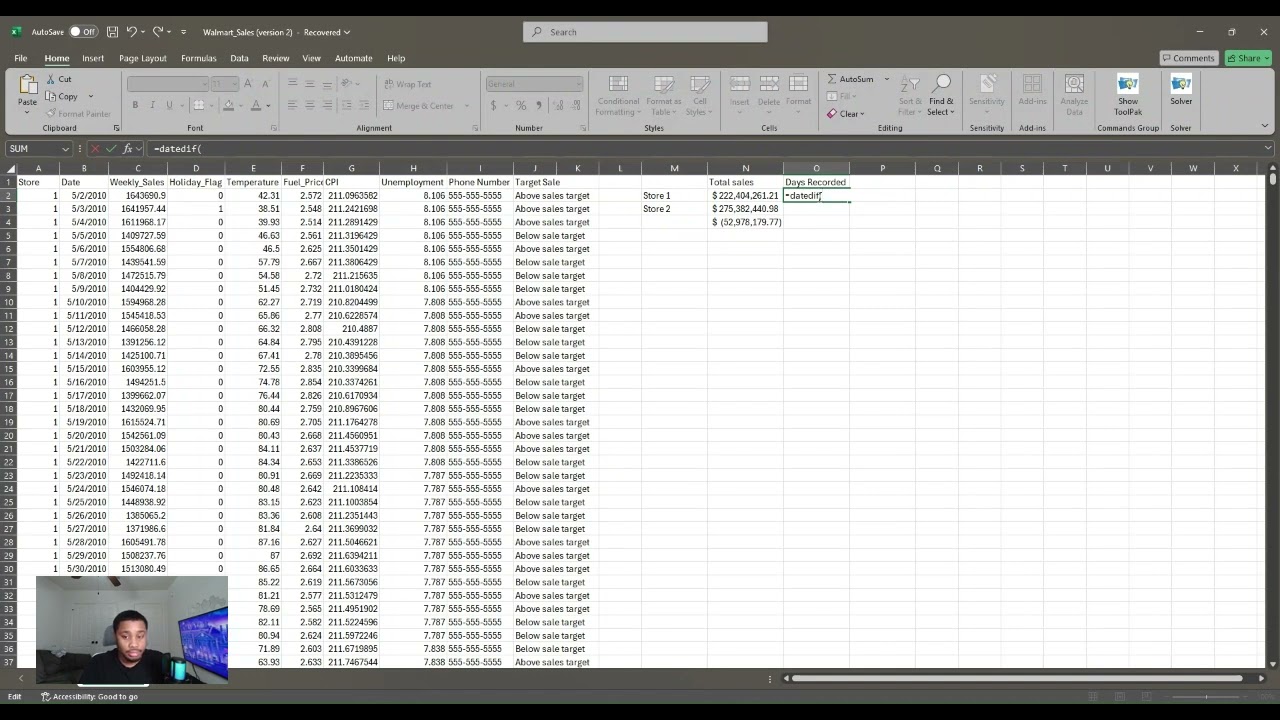Switch to the Page Layout tab

(143, 58)
